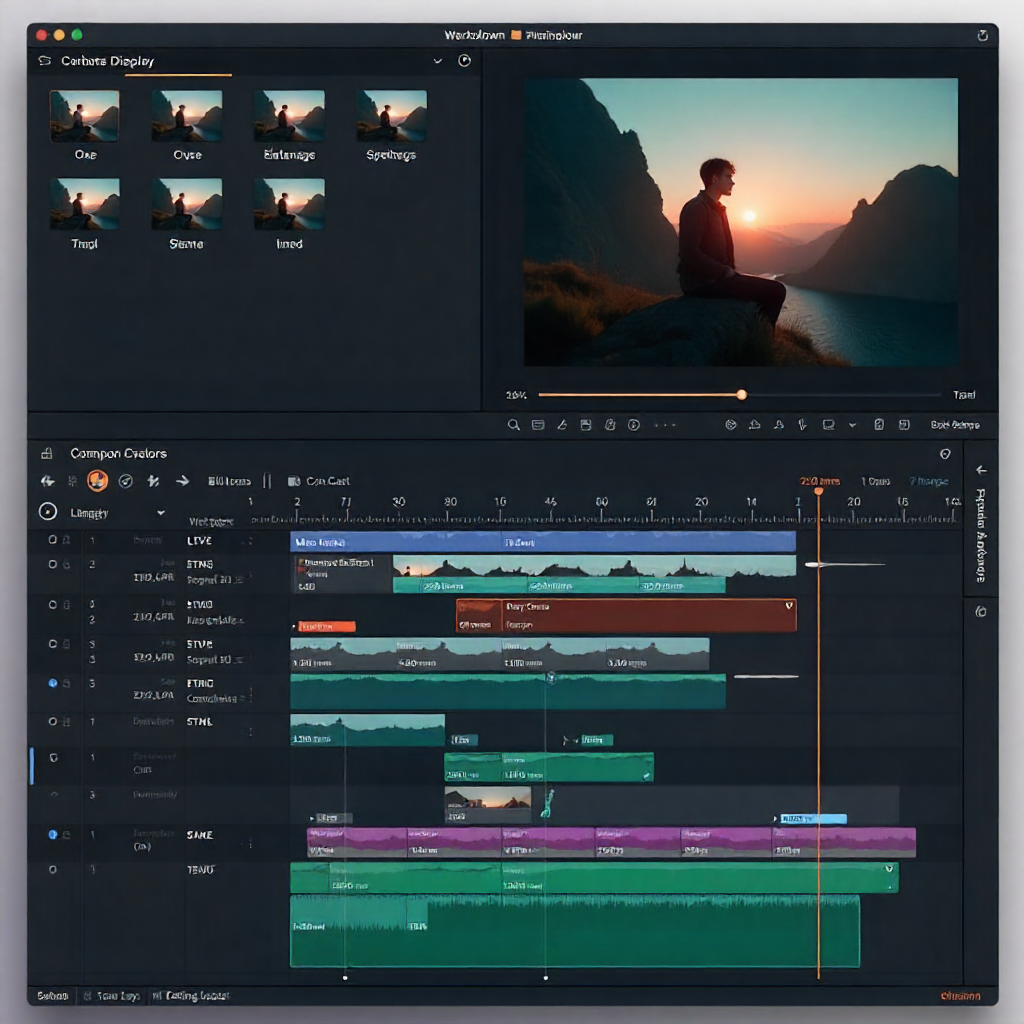The width and height of the screenshot is (1024, 1024).
Task: Click the floppy disk save icon
Action: (586, 425)
